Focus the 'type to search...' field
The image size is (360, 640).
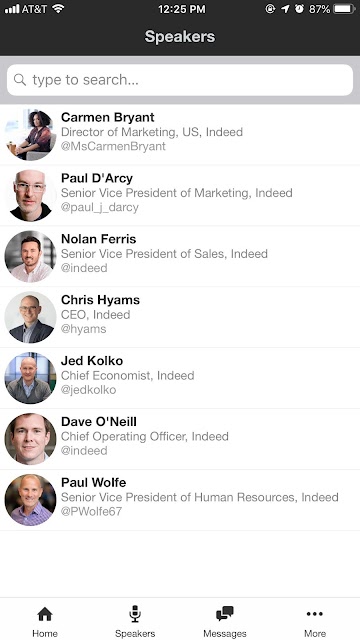point(180,80)
